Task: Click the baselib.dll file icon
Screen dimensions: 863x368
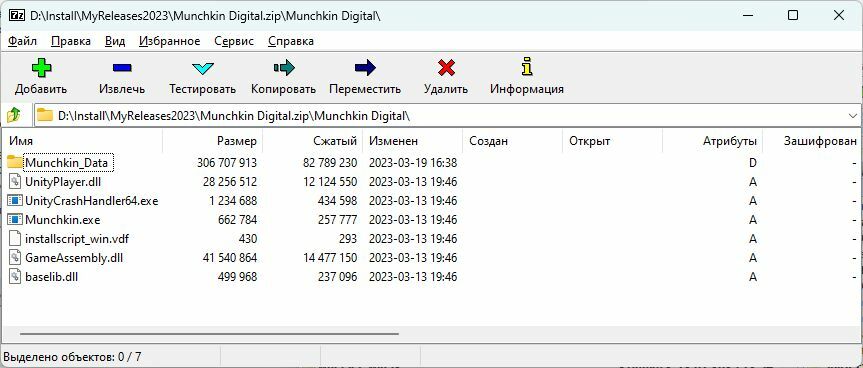Action: coord(15,277)
